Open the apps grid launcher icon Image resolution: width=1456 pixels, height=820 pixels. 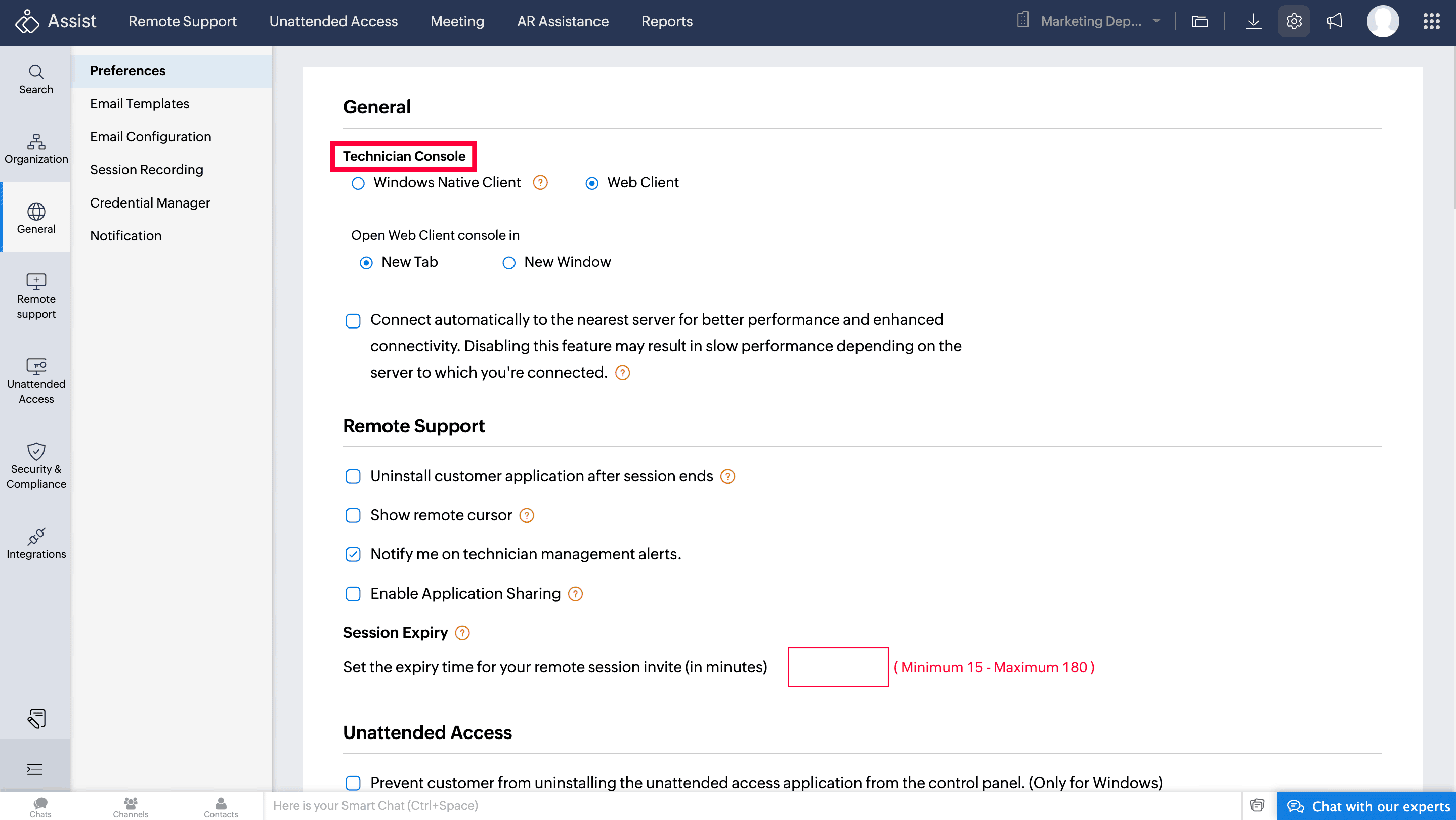1431,21
